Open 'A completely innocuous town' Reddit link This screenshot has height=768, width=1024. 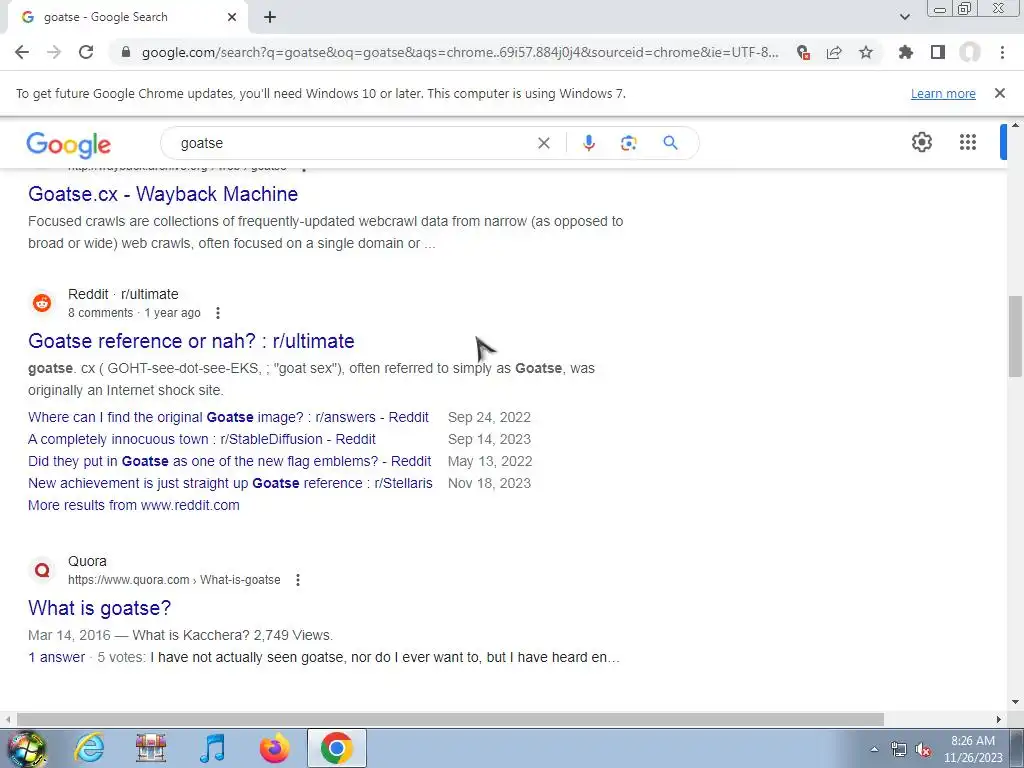(x=202, y=440)
